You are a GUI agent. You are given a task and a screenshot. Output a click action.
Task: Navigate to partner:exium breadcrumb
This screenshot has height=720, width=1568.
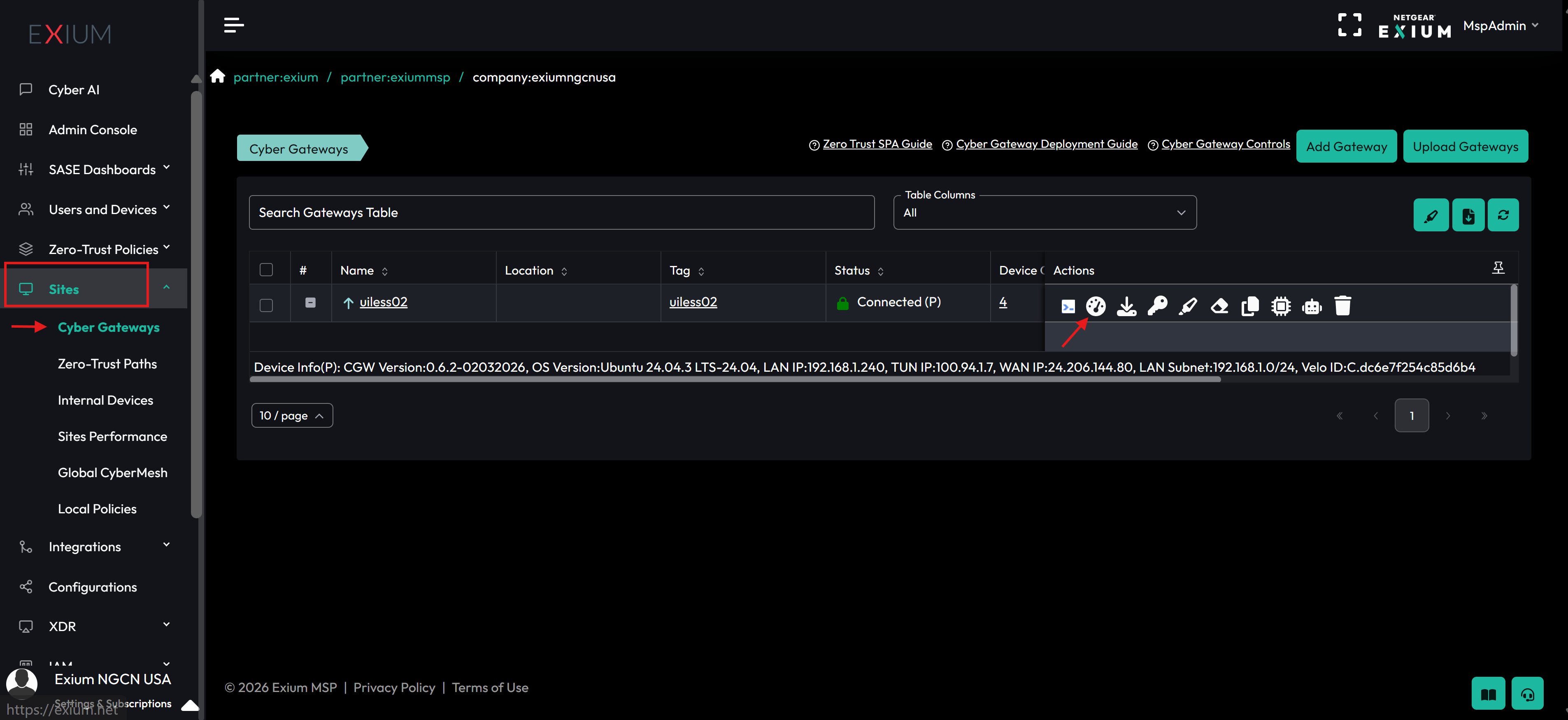pos(276,77)
